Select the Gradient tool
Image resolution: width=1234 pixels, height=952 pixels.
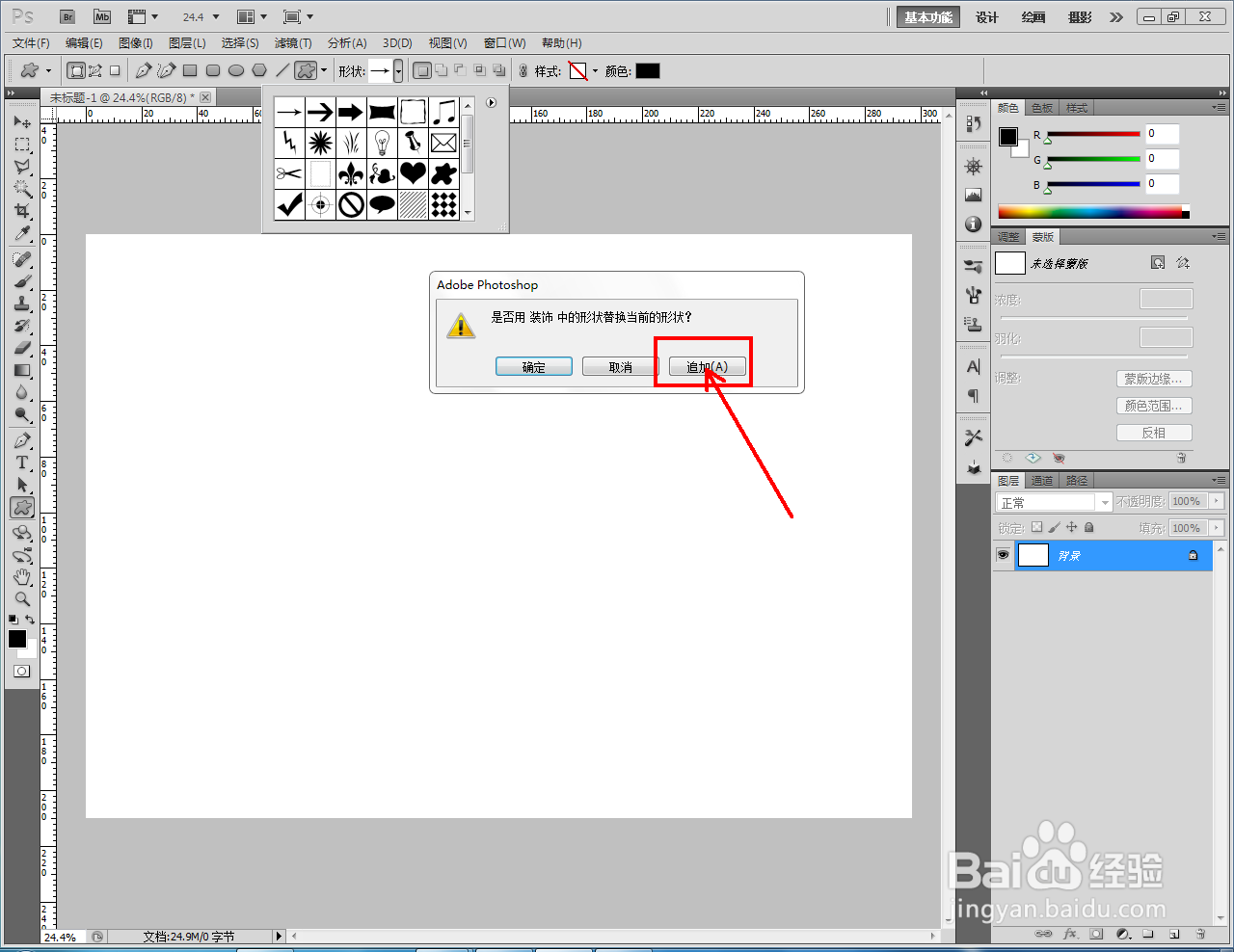coord(22,370)
